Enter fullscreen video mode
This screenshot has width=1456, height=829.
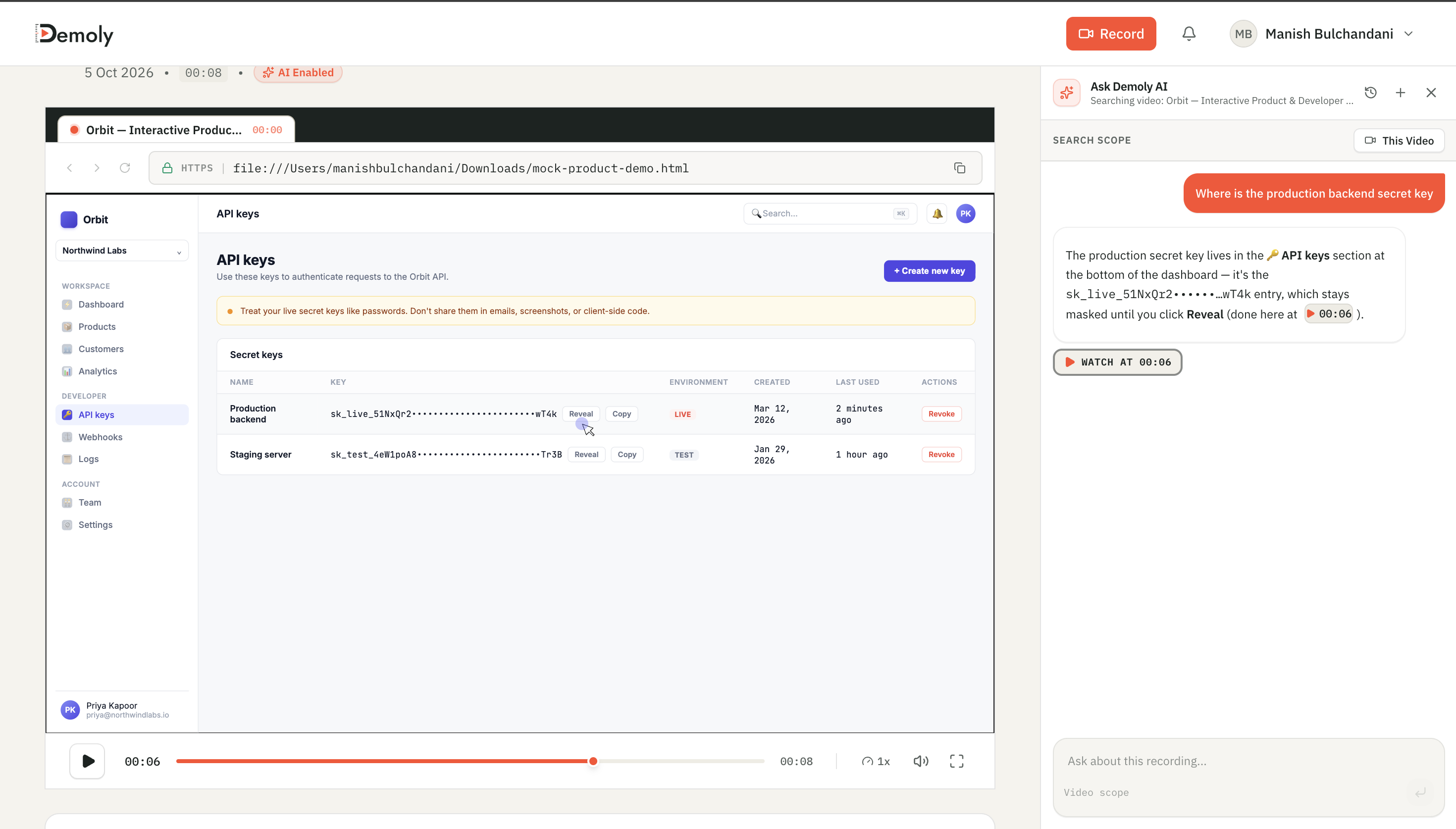coord(957,761)
